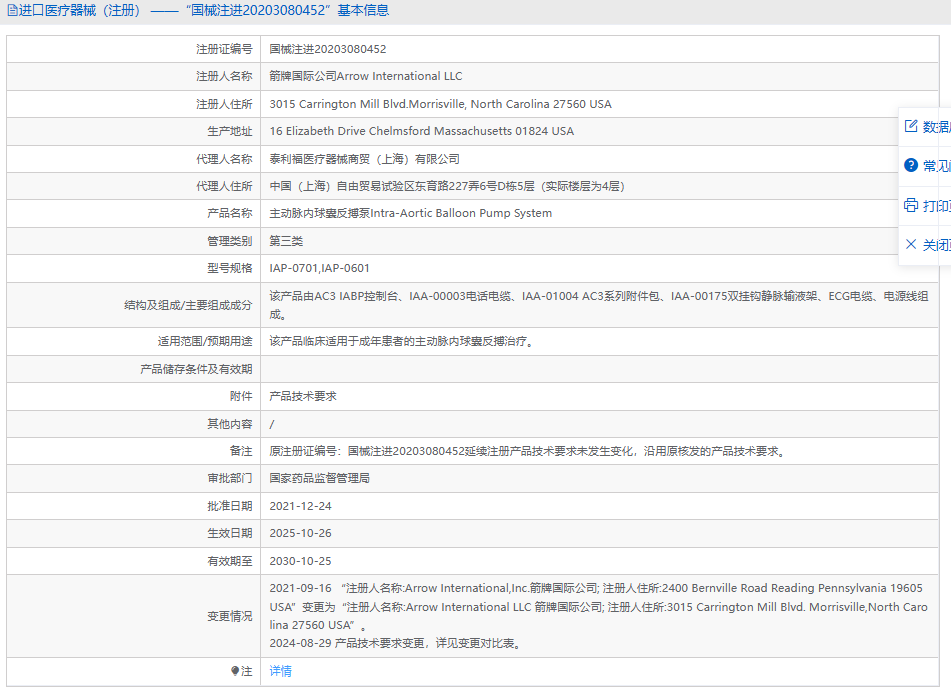951x693 pixels.
Task: Click effective date 2025-10-26
Action: click(300, 533)
